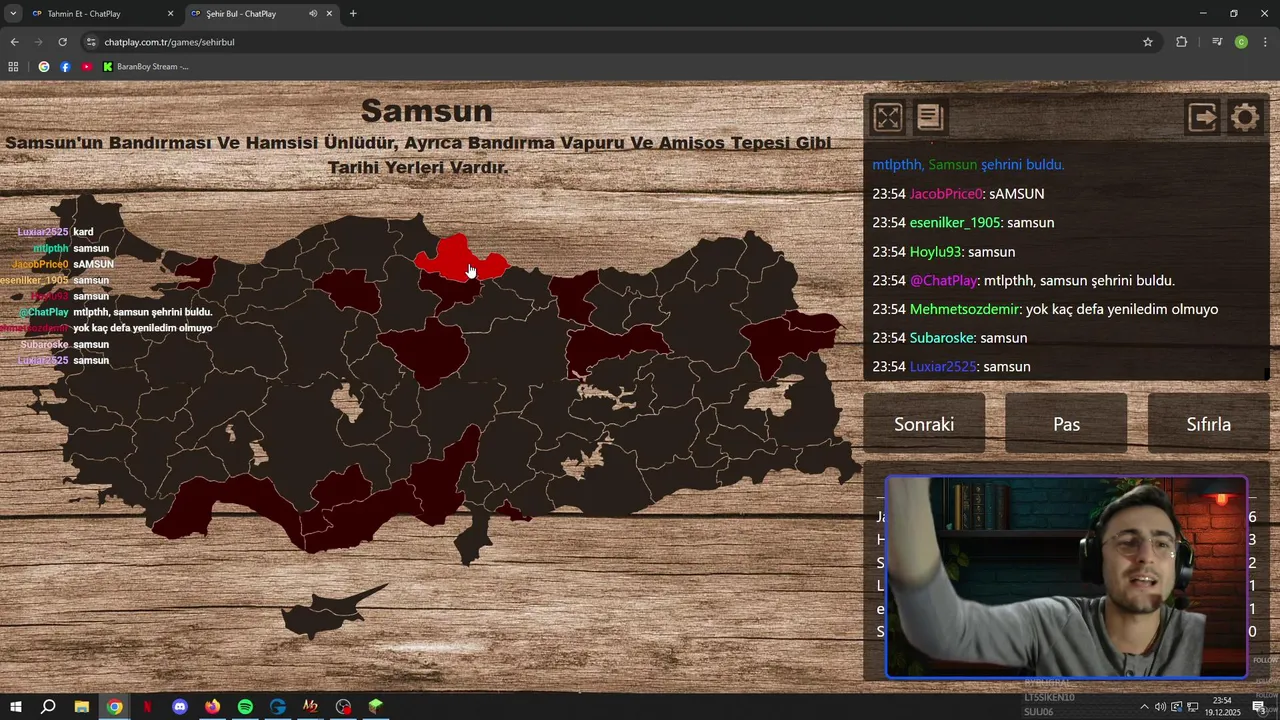Click the Sonraki button
1280x720 pixels.
[924, 424]
